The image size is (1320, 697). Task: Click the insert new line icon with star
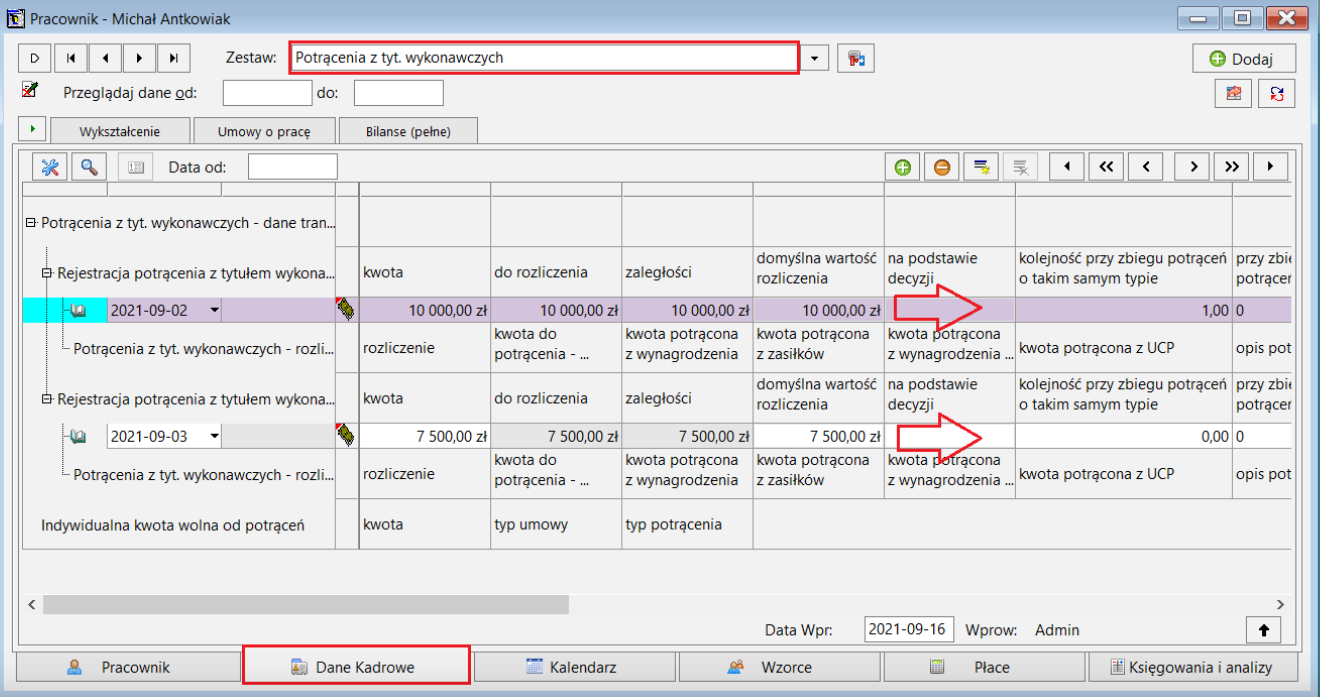tap(981, 167)
